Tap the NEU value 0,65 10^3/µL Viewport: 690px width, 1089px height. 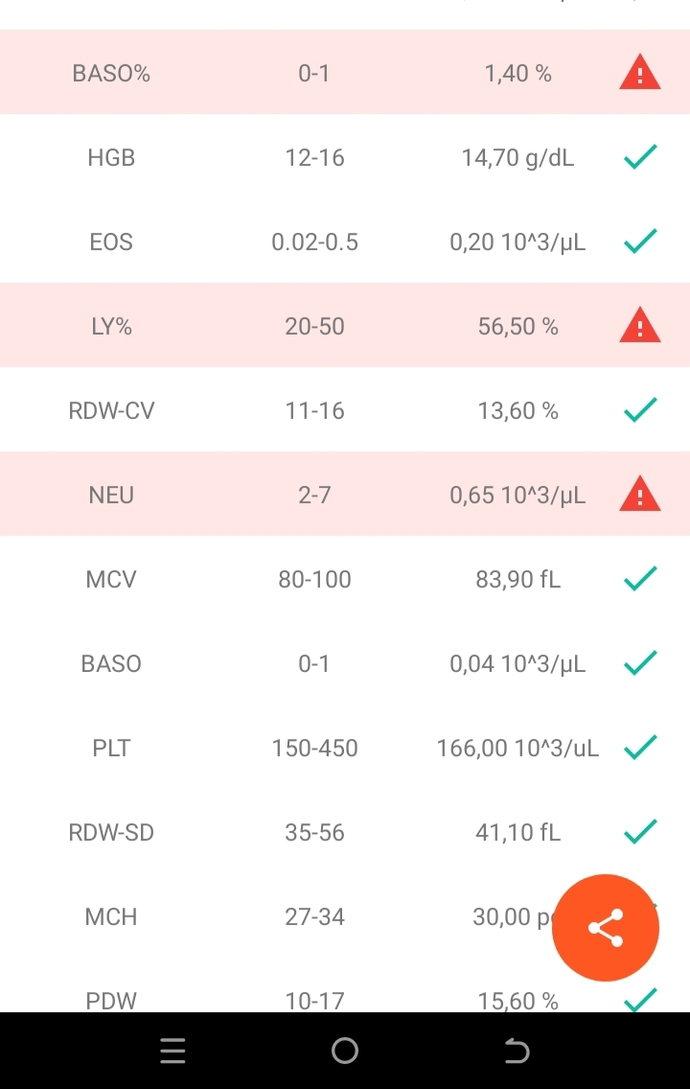pos(518,495)
